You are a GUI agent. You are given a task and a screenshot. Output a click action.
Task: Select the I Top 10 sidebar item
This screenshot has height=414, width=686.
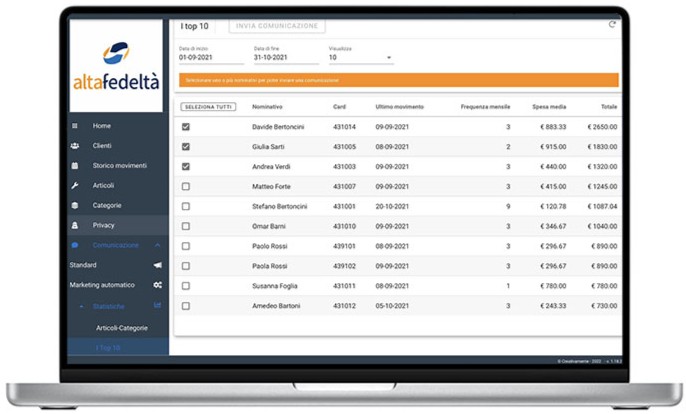point(108,348)
